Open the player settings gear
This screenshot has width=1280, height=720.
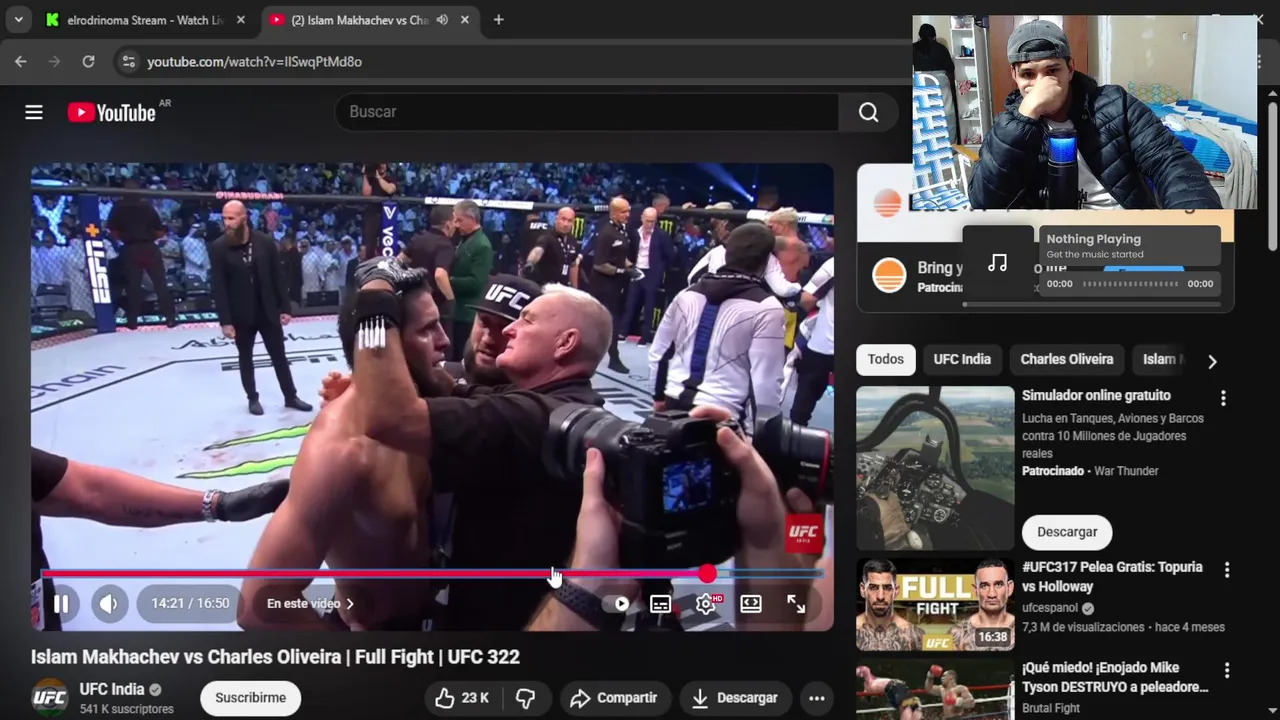pos(706,604)
